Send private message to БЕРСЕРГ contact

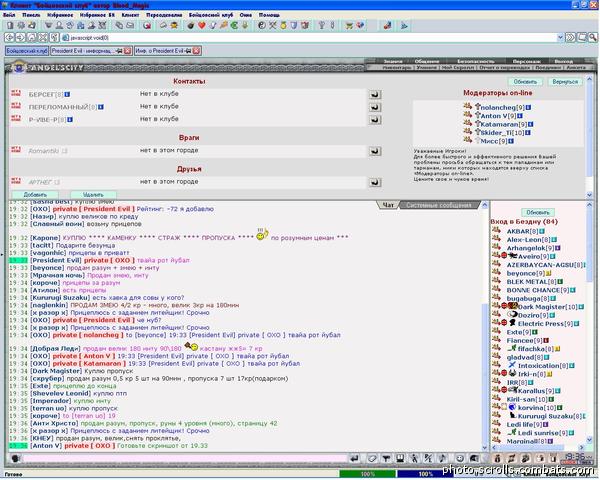point(375,94)
